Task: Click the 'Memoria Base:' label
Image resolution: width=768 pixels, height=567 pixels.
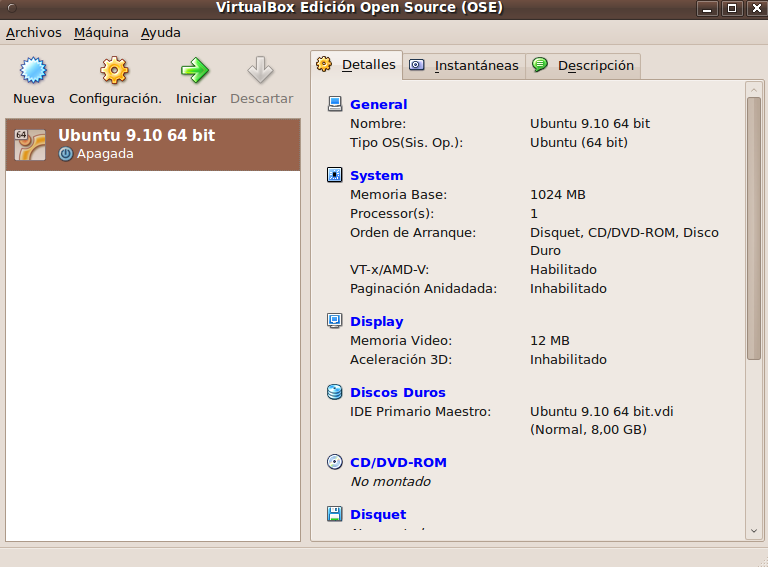Action: 398,194
